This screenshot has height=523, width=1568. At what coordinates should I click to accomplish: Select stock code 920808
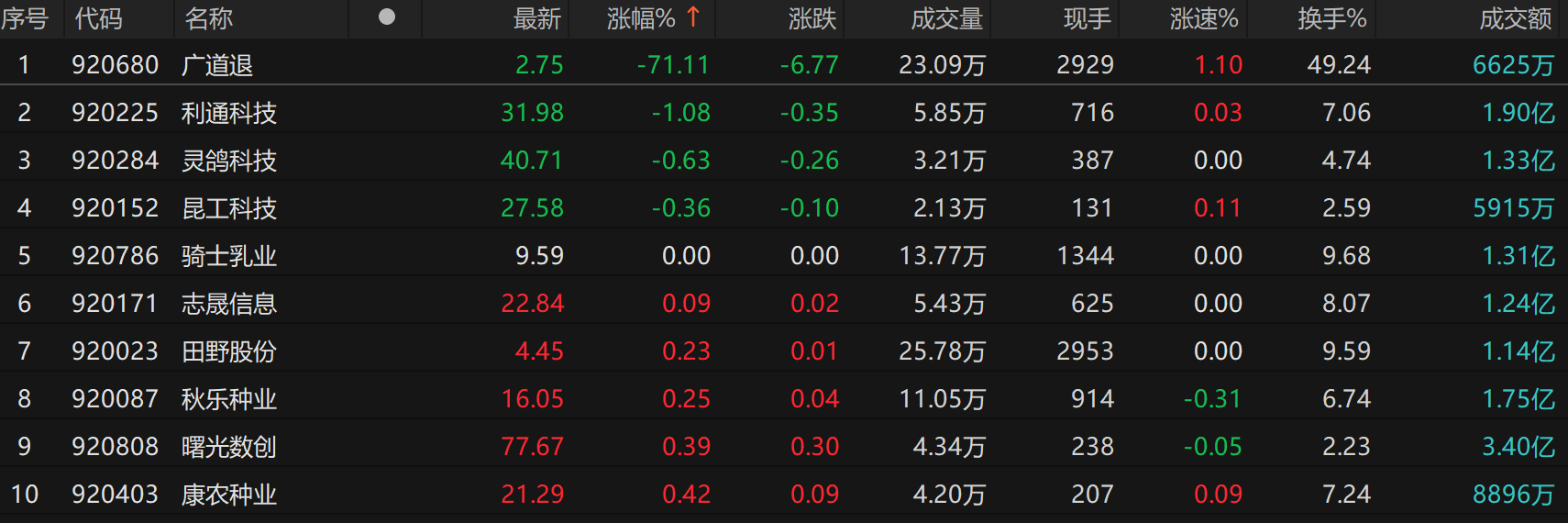click(116, 447)
